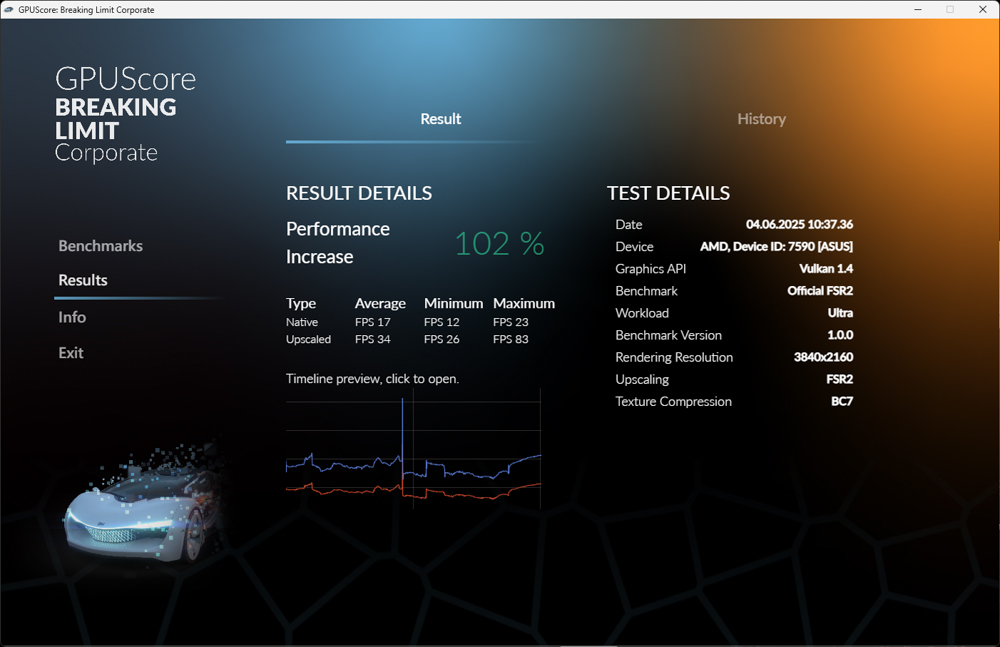Screen dimensions: 1000x647
Task: Open the Info page
Action: pos(72,317)
